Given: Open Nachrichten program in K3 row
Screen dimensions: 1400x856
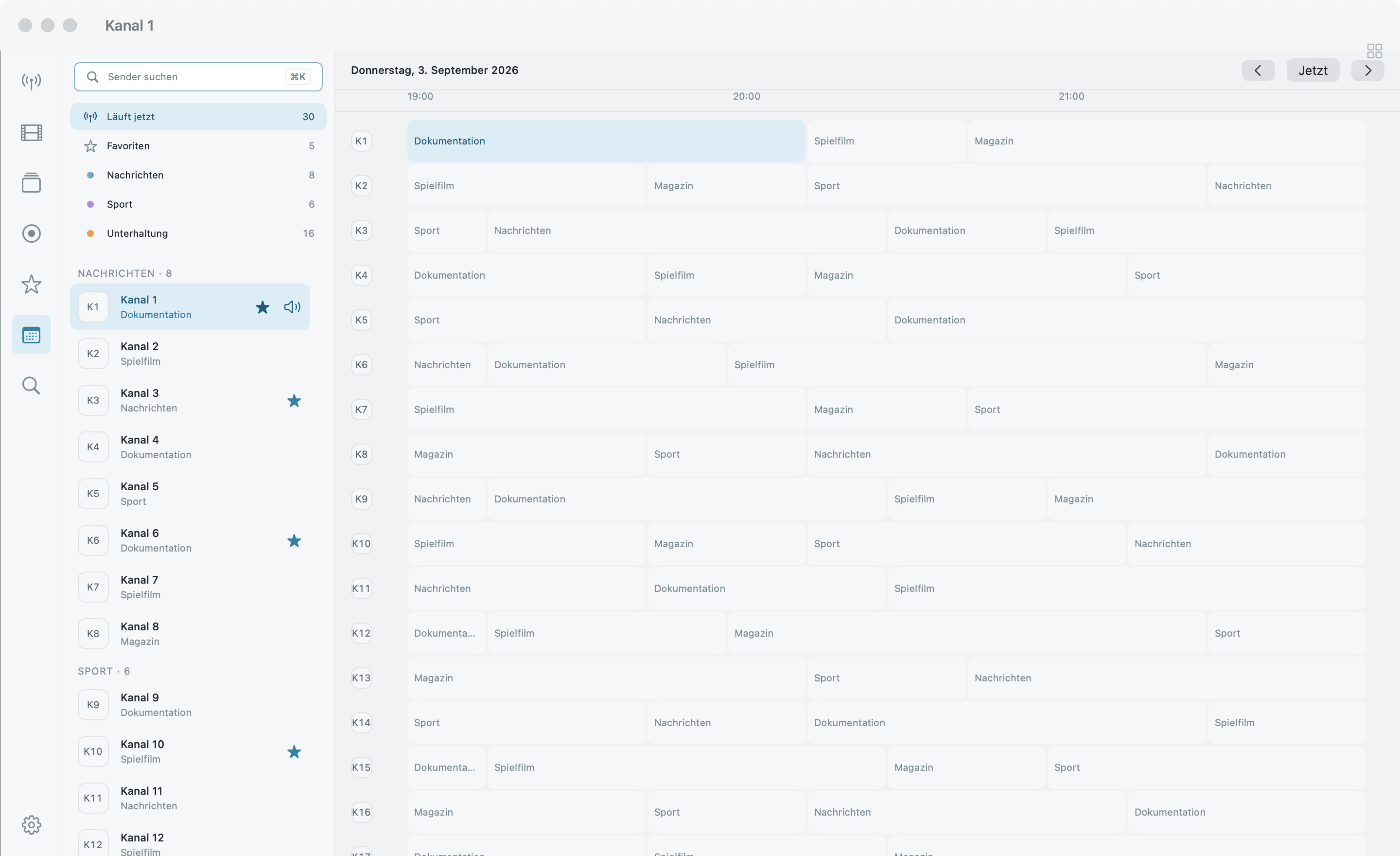Looking at the screenshot, I should (x=686, y=231).
